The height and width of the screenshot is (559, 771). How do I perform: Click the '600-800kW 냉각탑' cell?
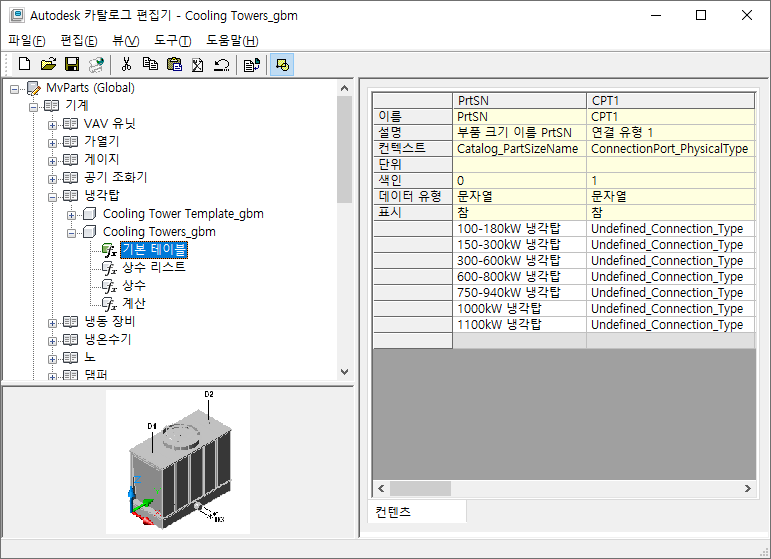point(519,277)
